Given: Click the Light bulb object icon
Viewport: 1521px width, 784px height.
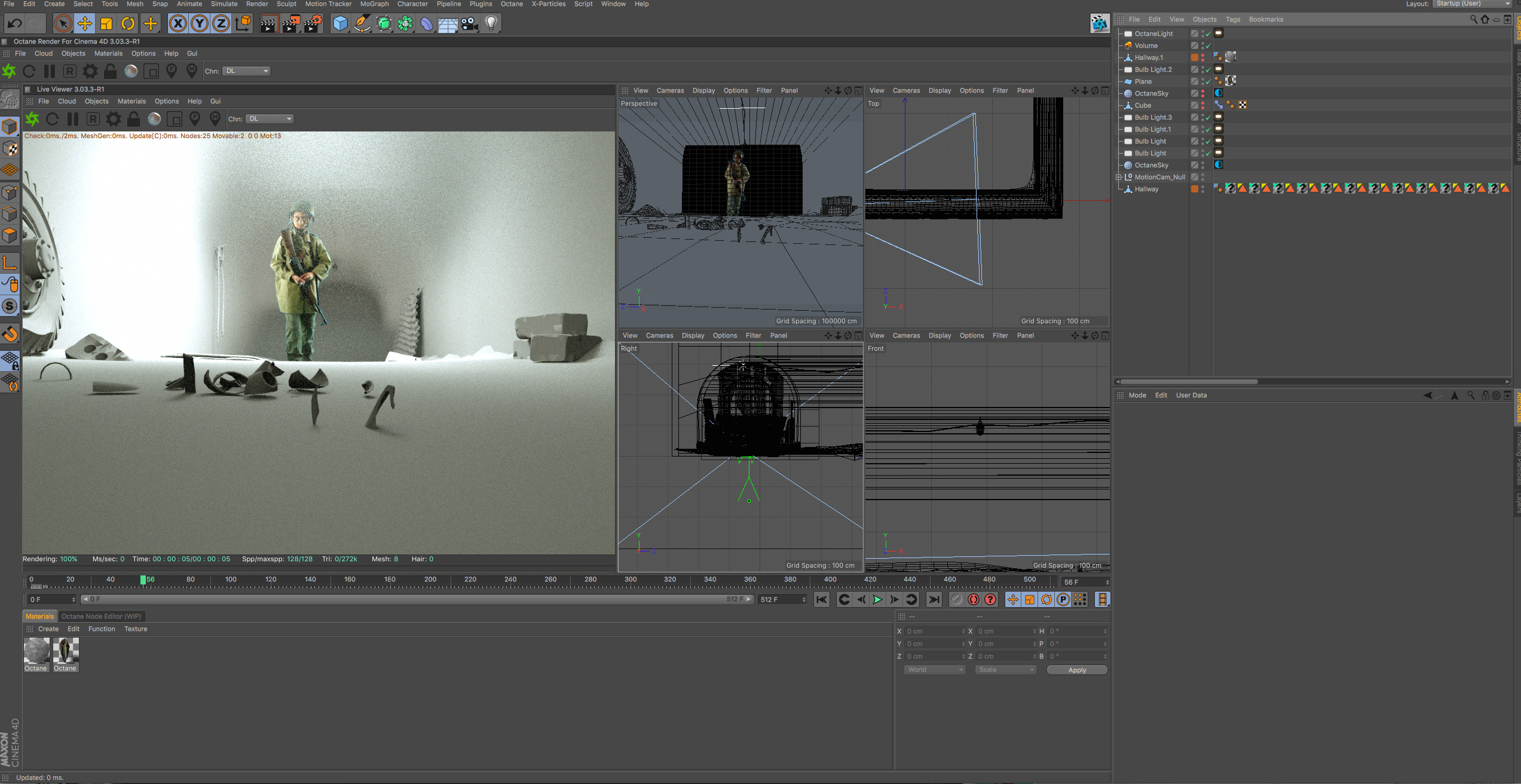Looking at the screenshot, I should tap(491, 23).
